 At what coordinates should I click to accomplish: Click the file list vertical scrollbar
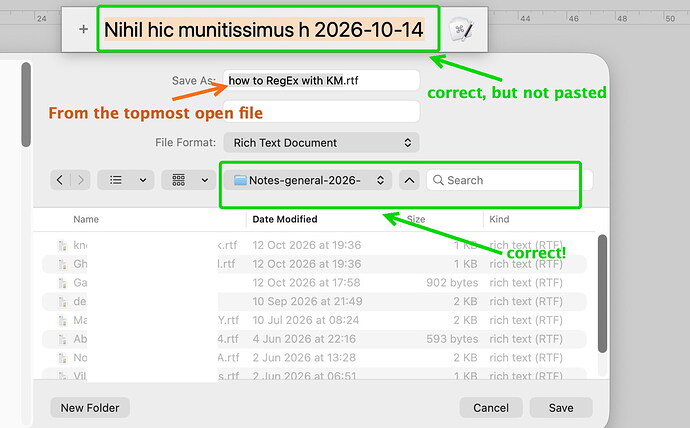click(602, 293)
